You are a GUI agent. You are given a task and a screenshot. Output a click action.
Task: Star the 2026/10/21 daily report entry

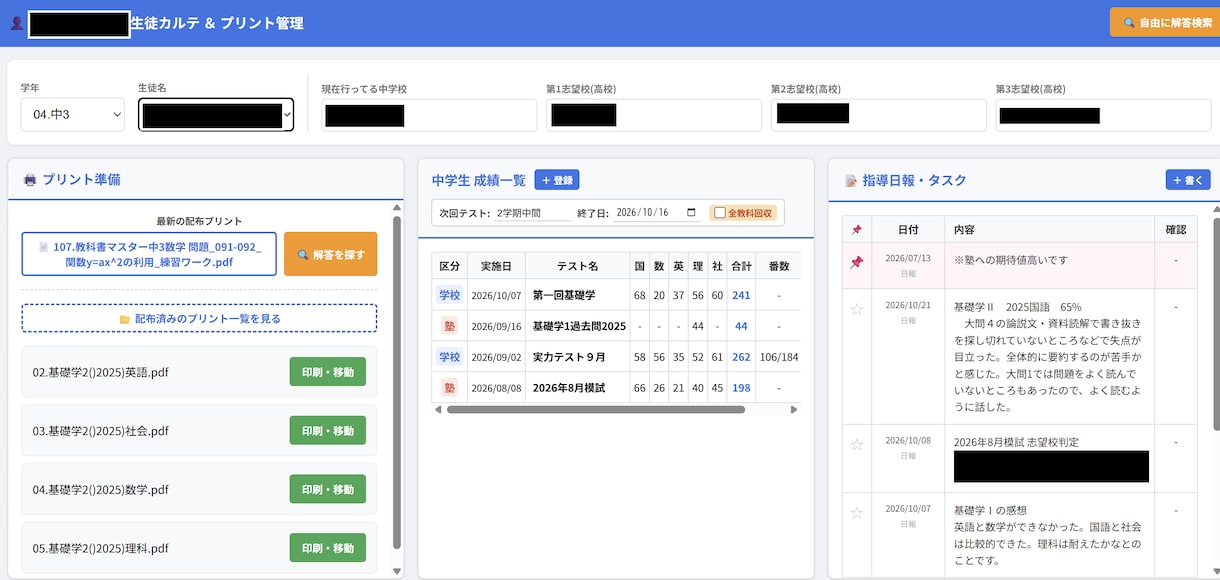click(856, 310)
